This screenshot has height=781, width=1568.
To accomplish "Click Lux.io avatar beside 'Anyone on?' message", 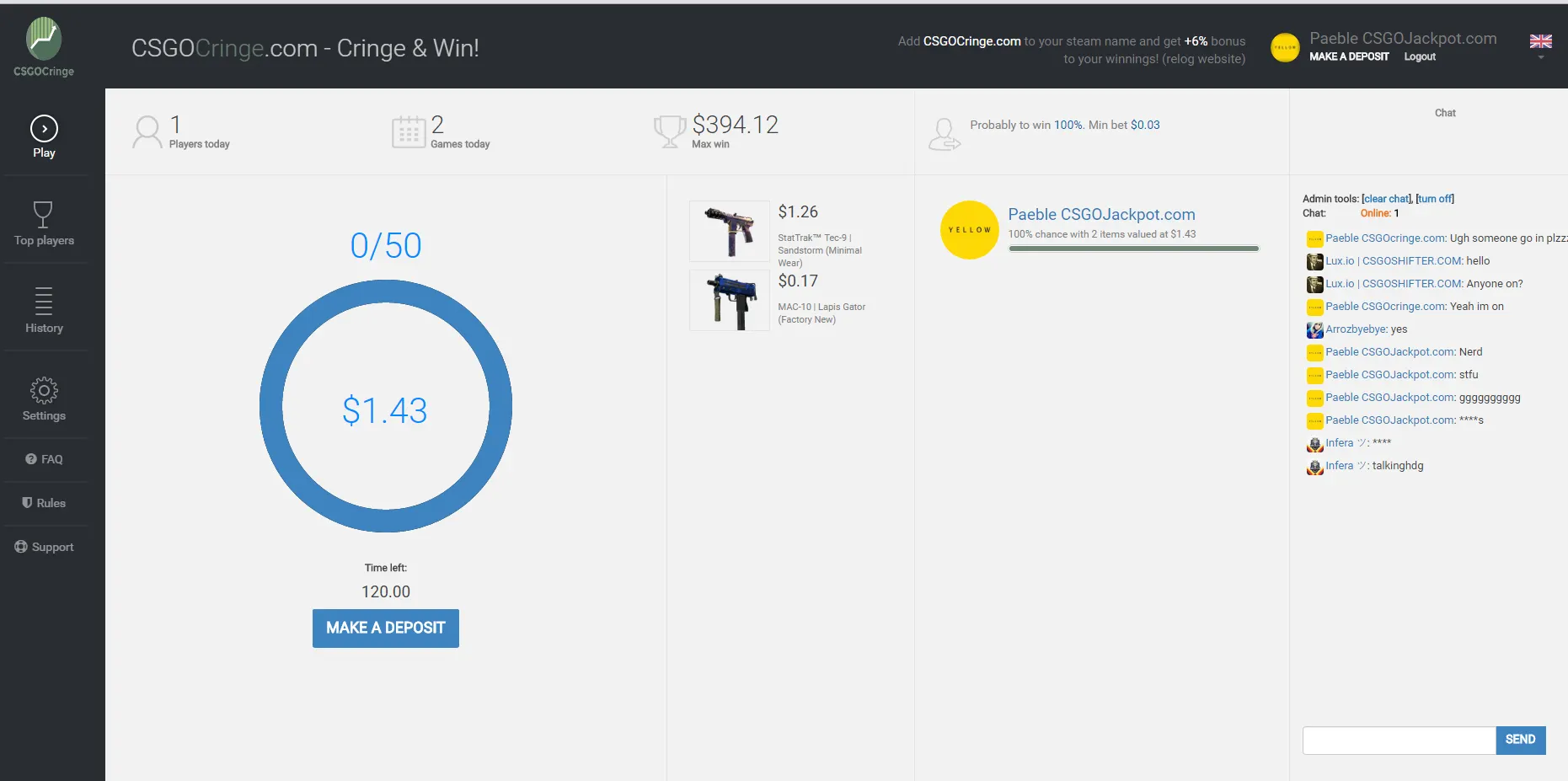I will (1314, 285).
